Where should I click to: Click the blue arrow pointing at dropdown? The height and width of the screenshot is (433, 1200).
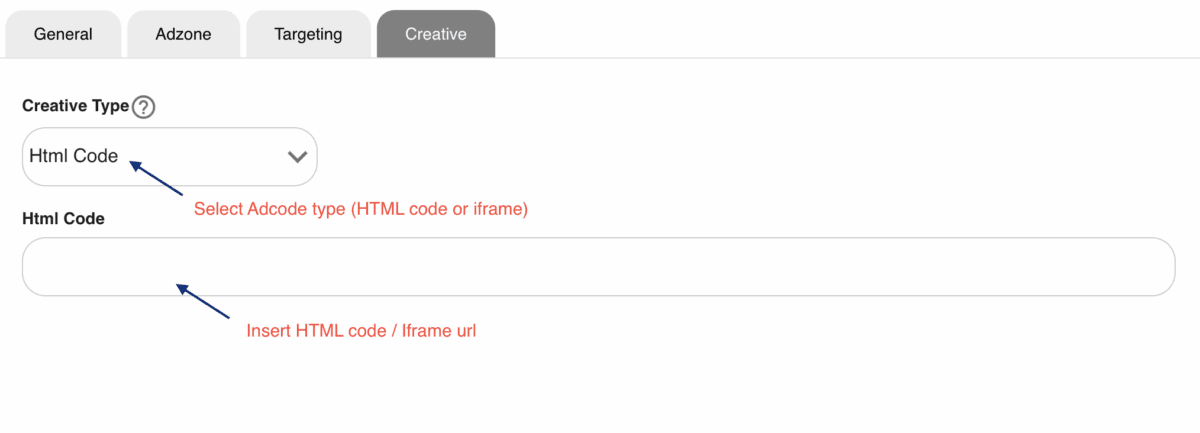point(155,178)
